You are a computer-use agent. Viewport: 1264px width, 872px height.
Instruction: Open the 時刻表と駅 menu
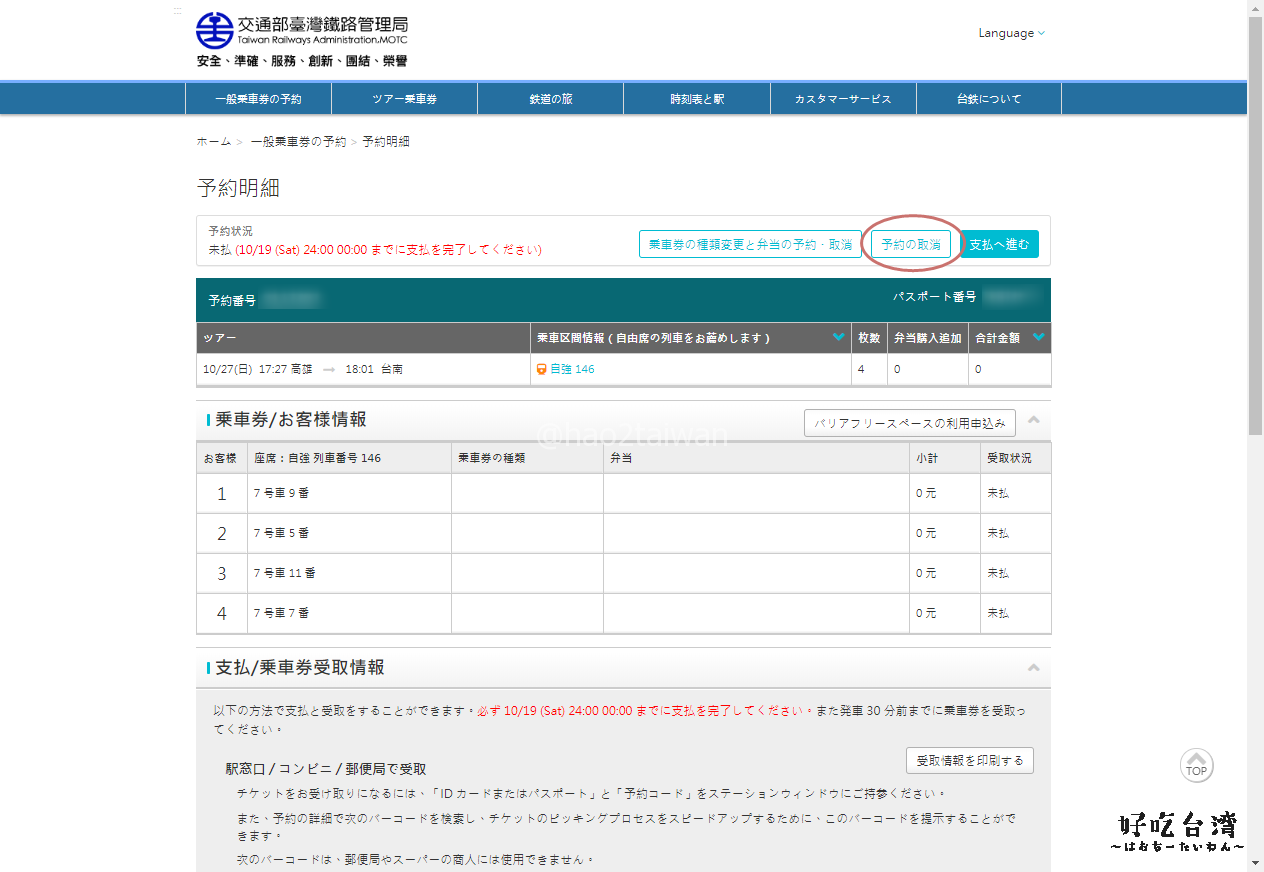[x=697, y=99]
